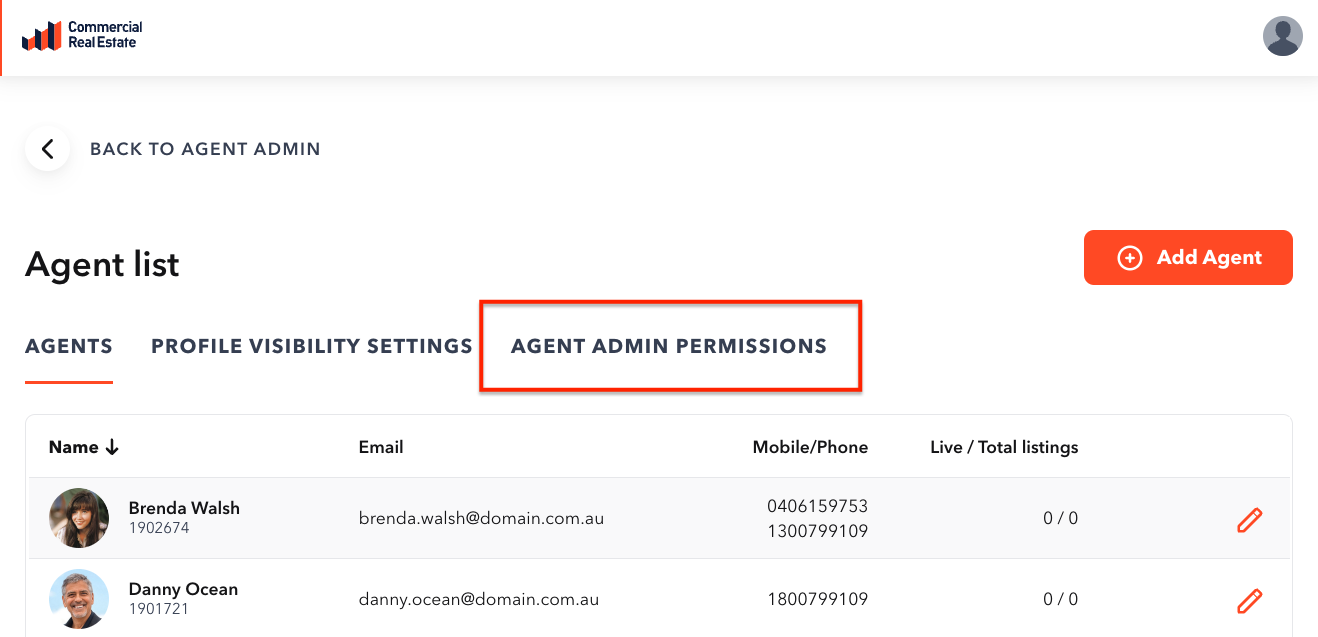
Task: Click the plus icon inside Add Agent button
Action: (x=1129, y=257)
